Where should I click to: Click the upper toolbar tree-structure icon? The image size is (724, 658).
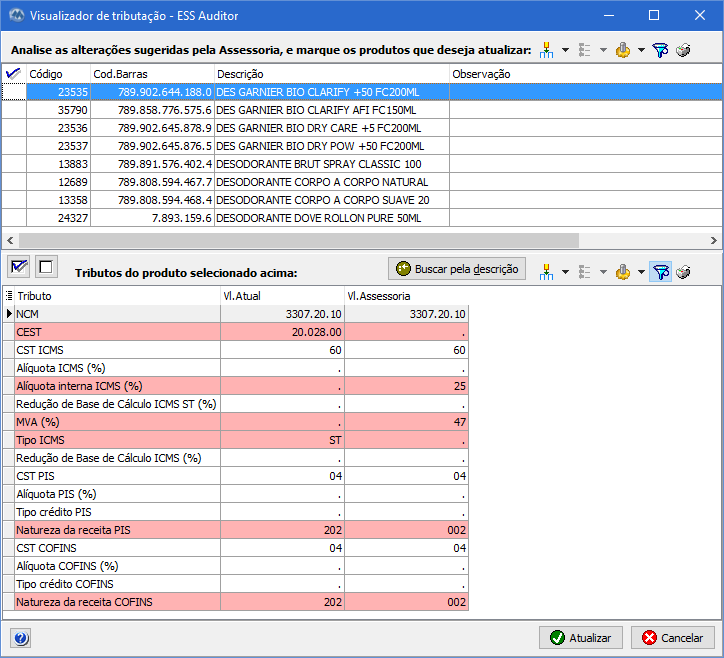pyautogui.click(x=546, y=50)
